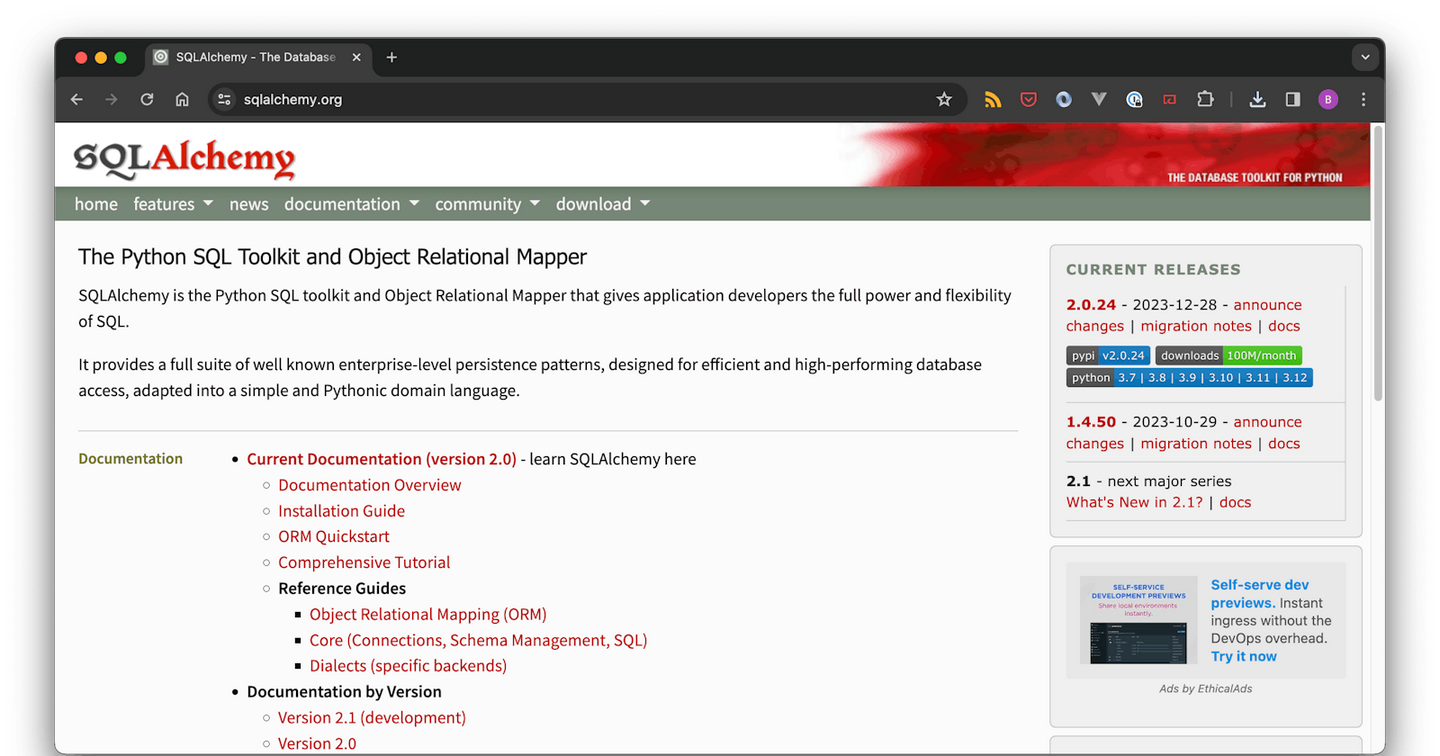Click the site information icon in address bar
Viewport: 1440px width, 756px height.
224,99
